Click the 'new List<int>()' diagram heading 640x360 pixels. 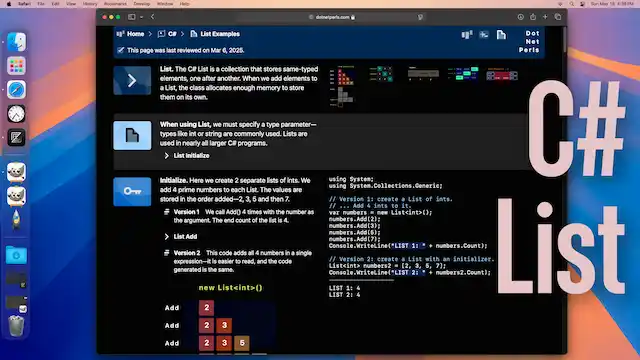[x=230, y=288]
